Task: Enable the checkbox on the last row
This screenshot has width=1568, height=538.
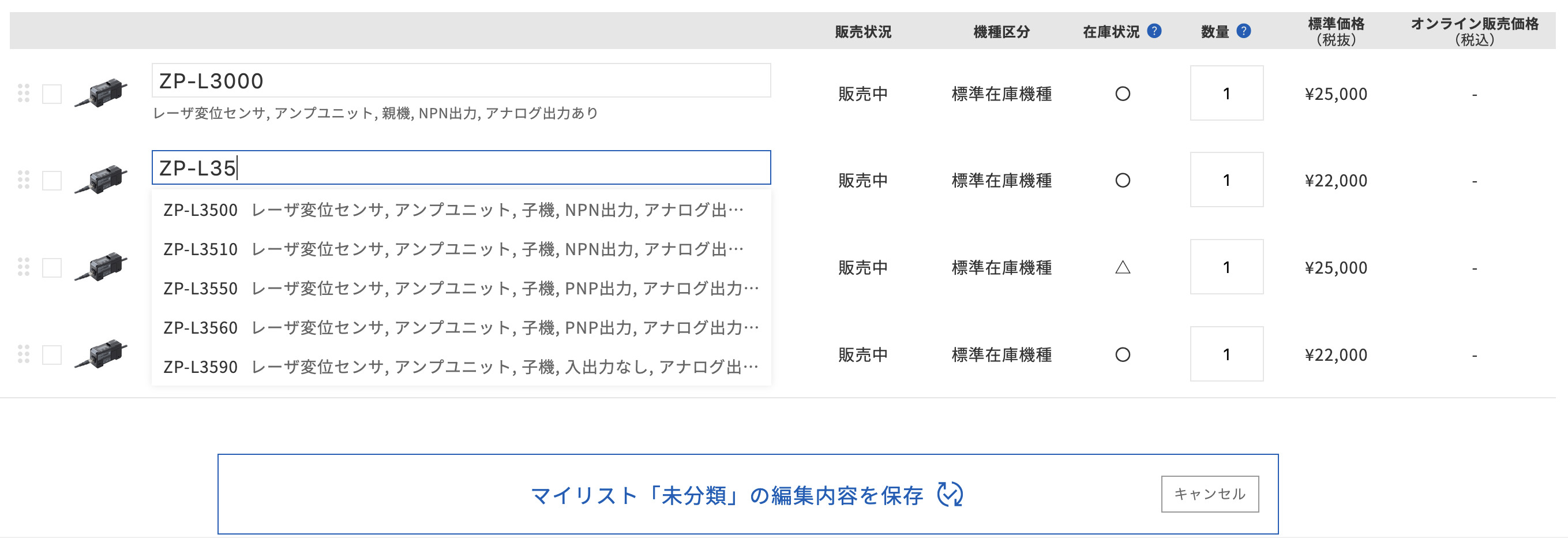Action: (x=52, y=352)
